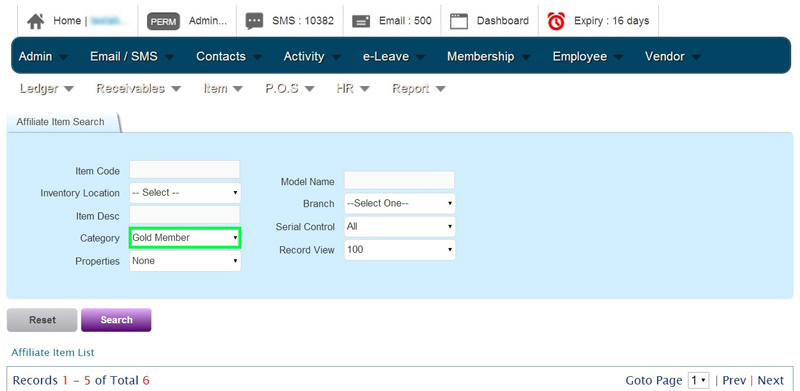Click the Dashboard window icon
The image size is (800, 391).
coord(459,21)
